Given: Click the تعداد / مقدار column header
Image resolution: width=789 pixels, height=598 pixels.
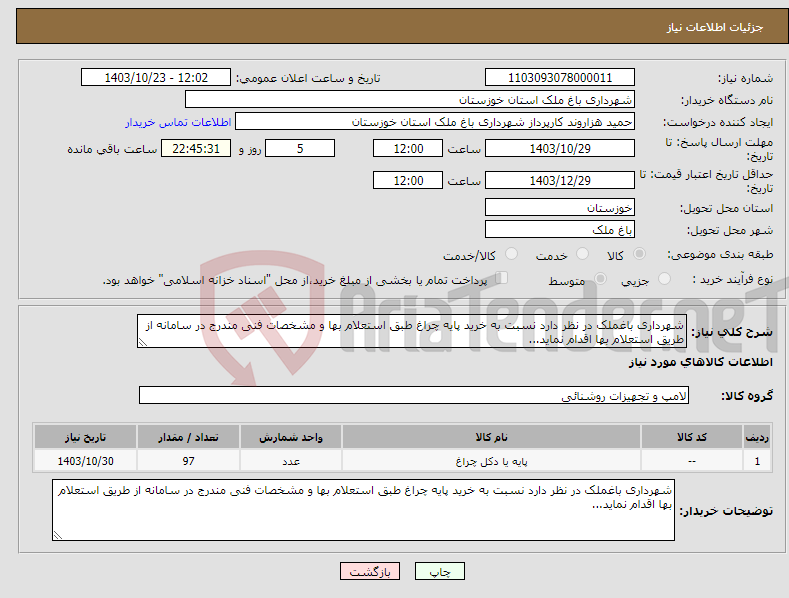Looking at the screenshot, I should coord(188,437).
